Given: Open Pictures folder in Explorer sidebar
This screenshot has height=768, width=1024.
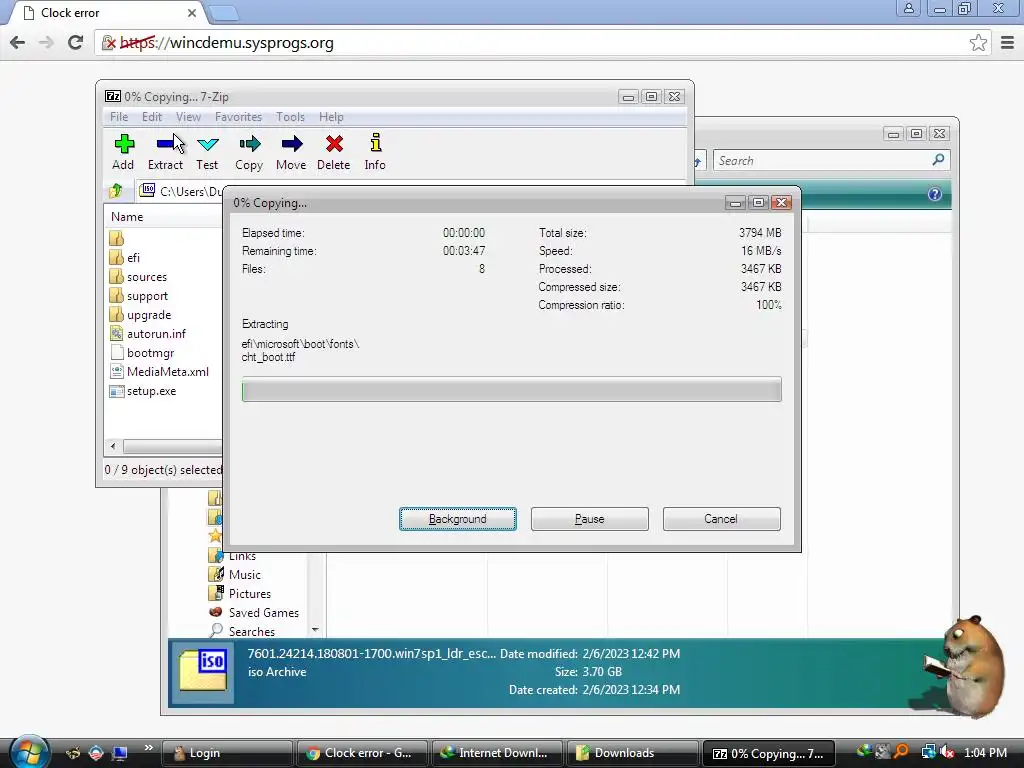Looking at the screenshot, I should coord(249,594).
